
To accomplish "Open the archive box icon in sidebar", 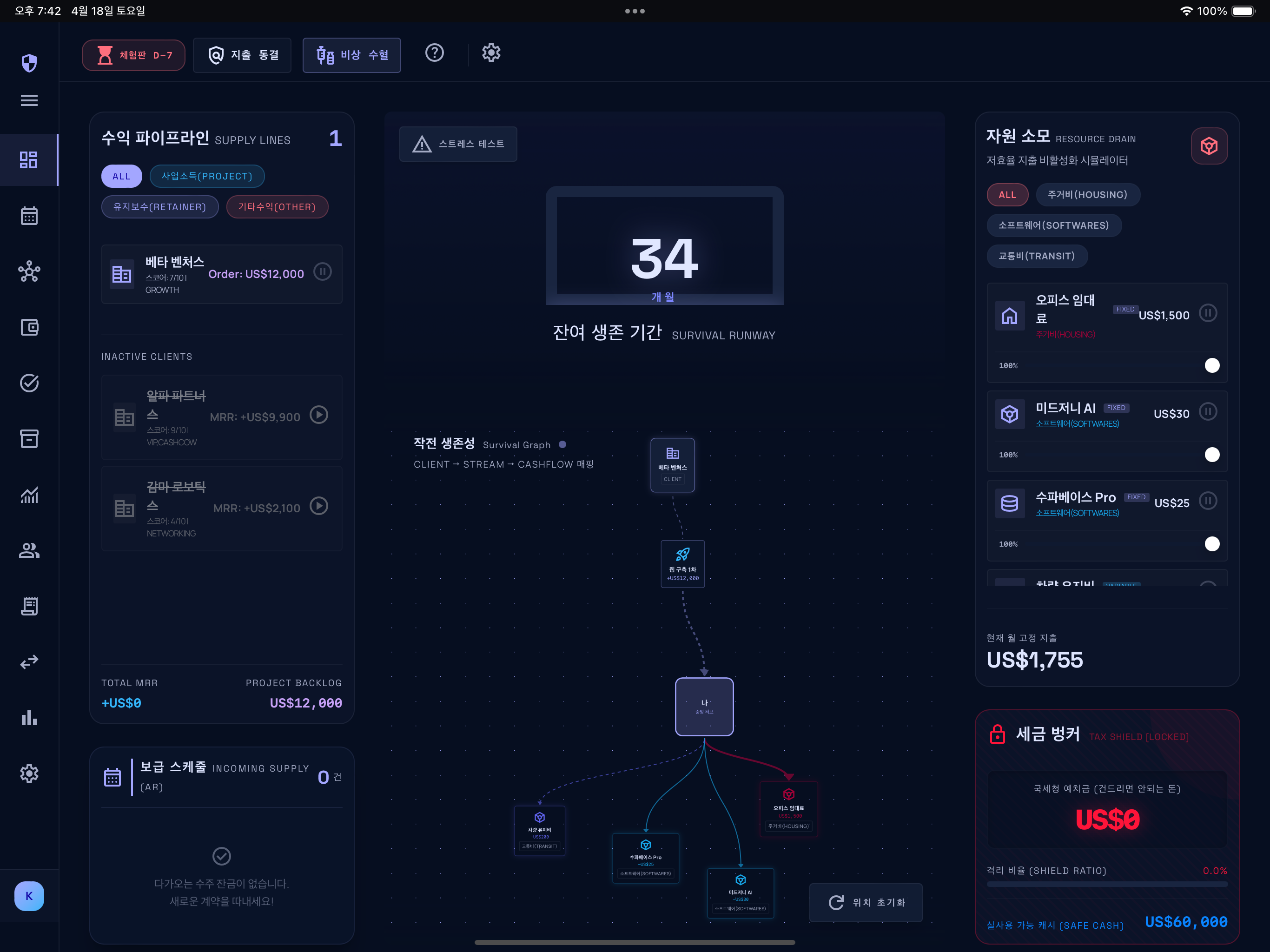I will (29, 439).
